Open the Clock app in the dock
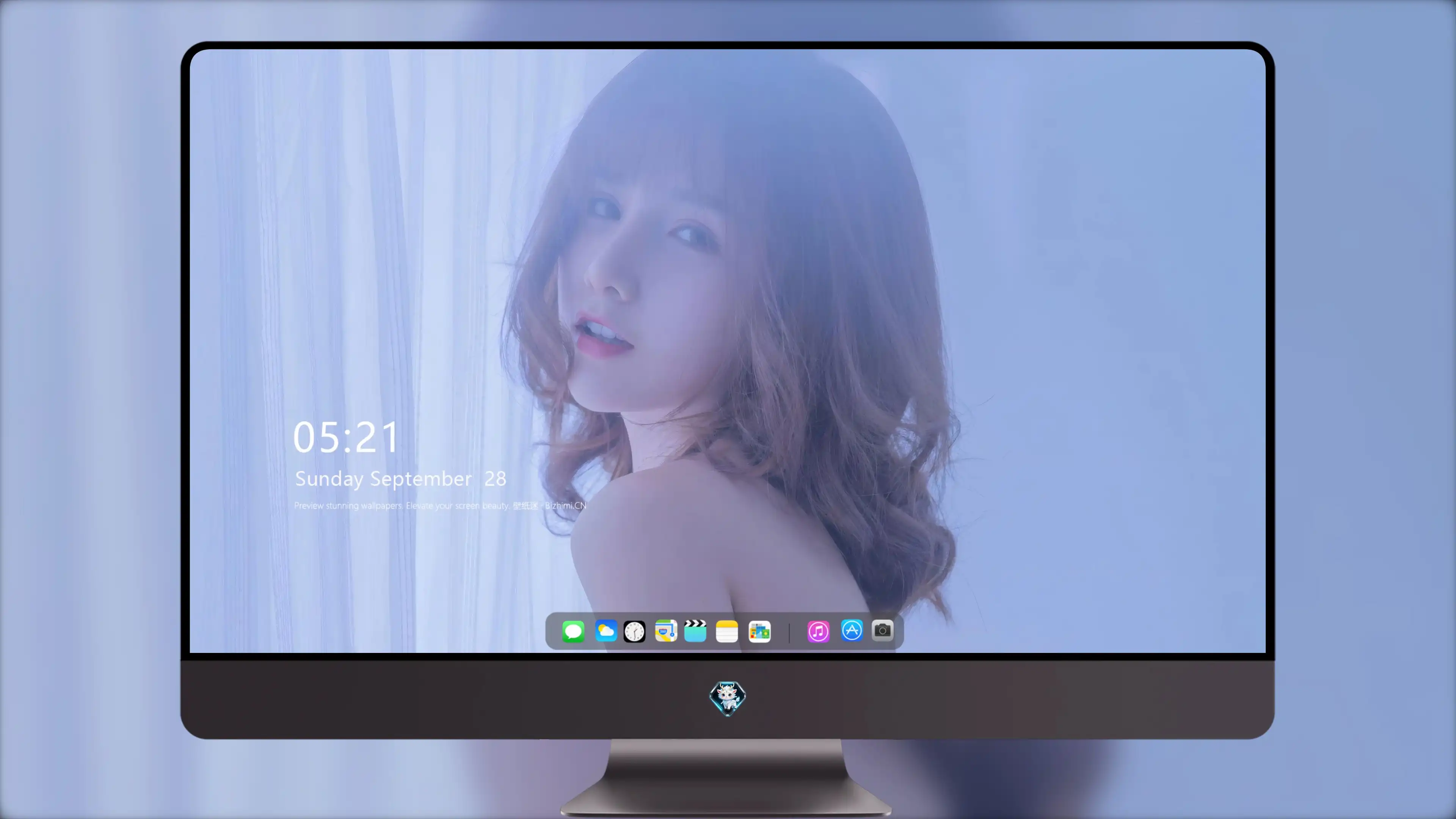Image resolution: width=1456 pixels, height=819 pixels. tap(634, 631)
